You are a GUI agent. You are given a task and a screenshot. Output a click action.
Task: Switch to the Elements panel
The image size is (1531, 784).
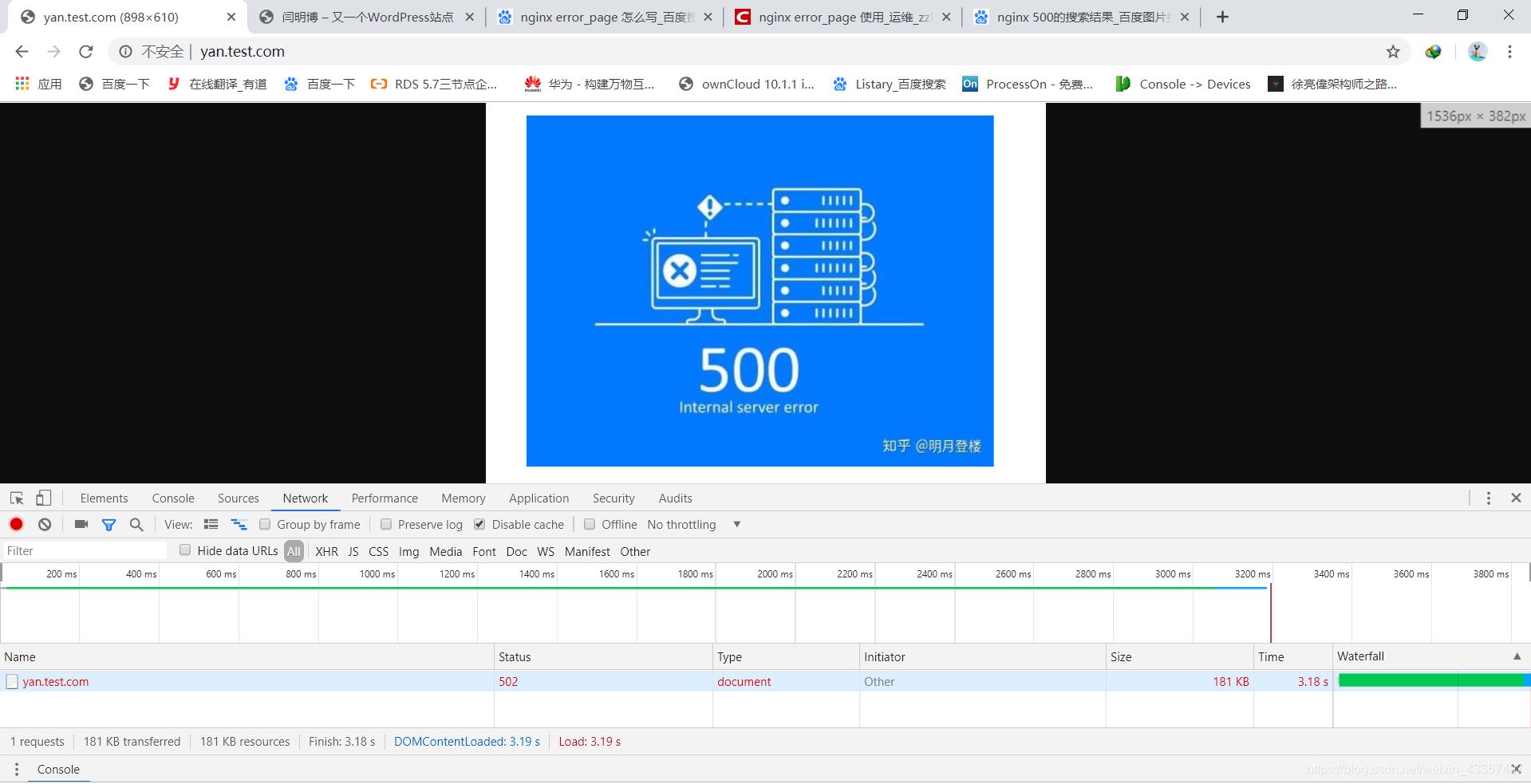tap(104, 498)
